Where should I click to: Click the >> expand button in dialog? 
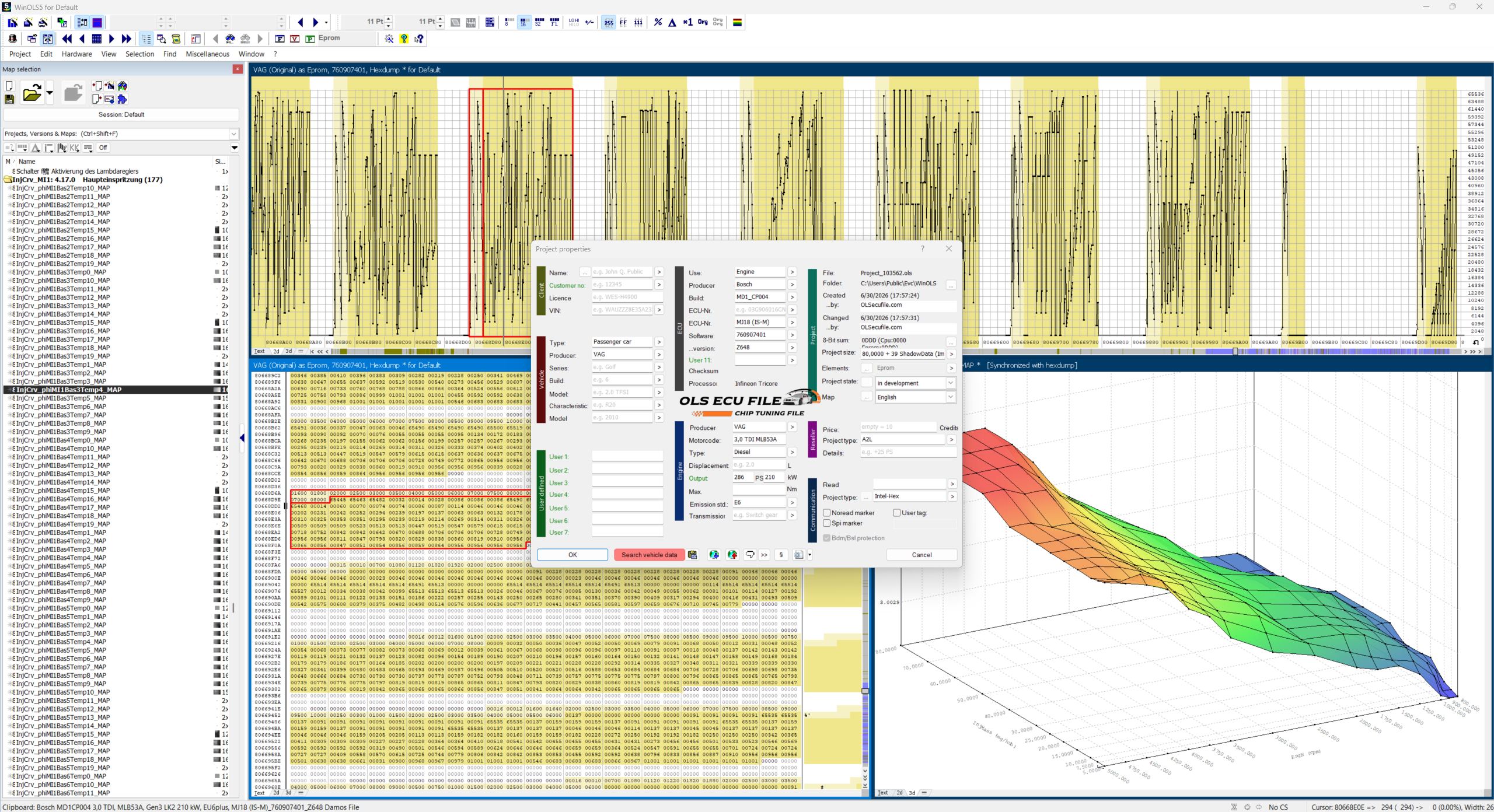pyautogui.click(x=764, y=555)
